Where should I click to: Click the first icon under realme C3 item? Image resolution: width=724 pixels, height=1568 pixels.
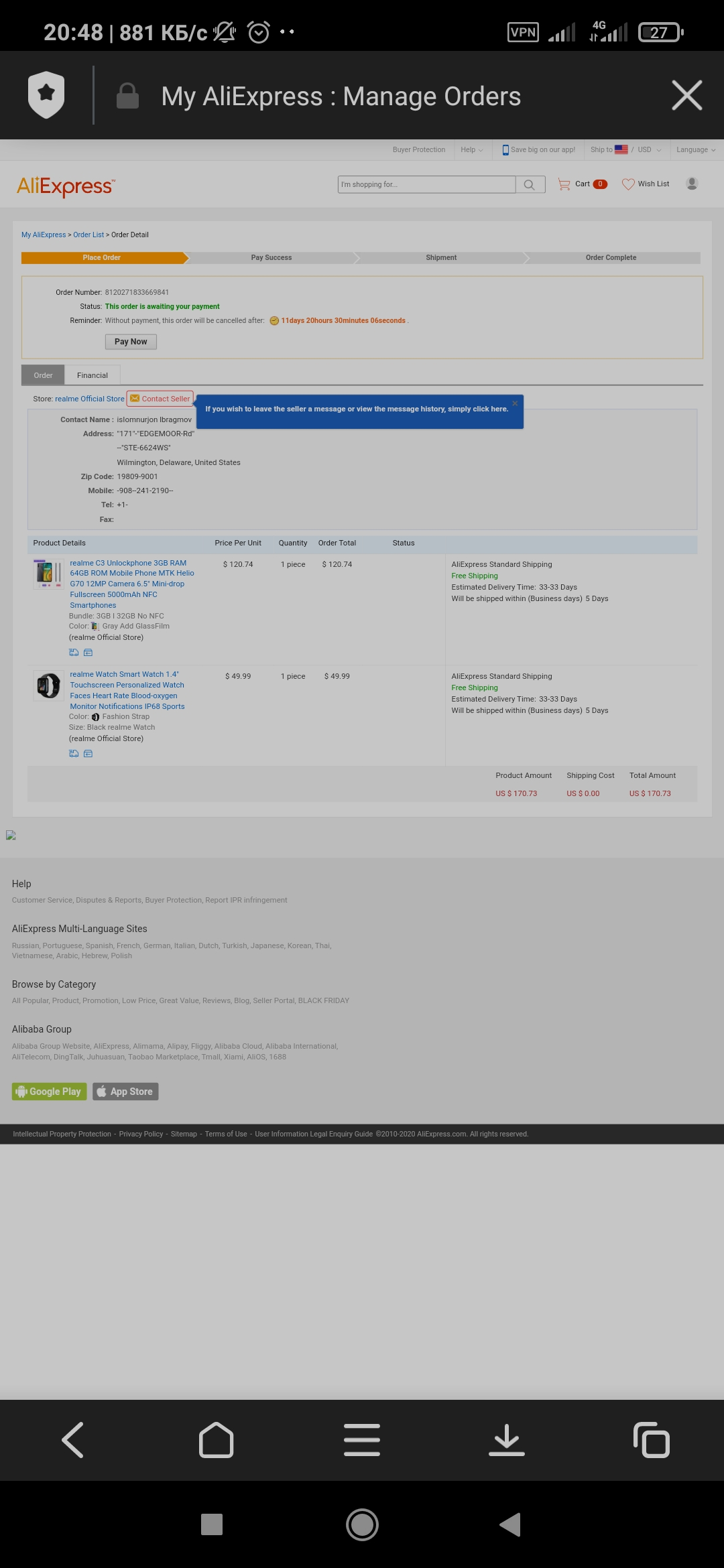pyautogui.click(x=74, y=653)
